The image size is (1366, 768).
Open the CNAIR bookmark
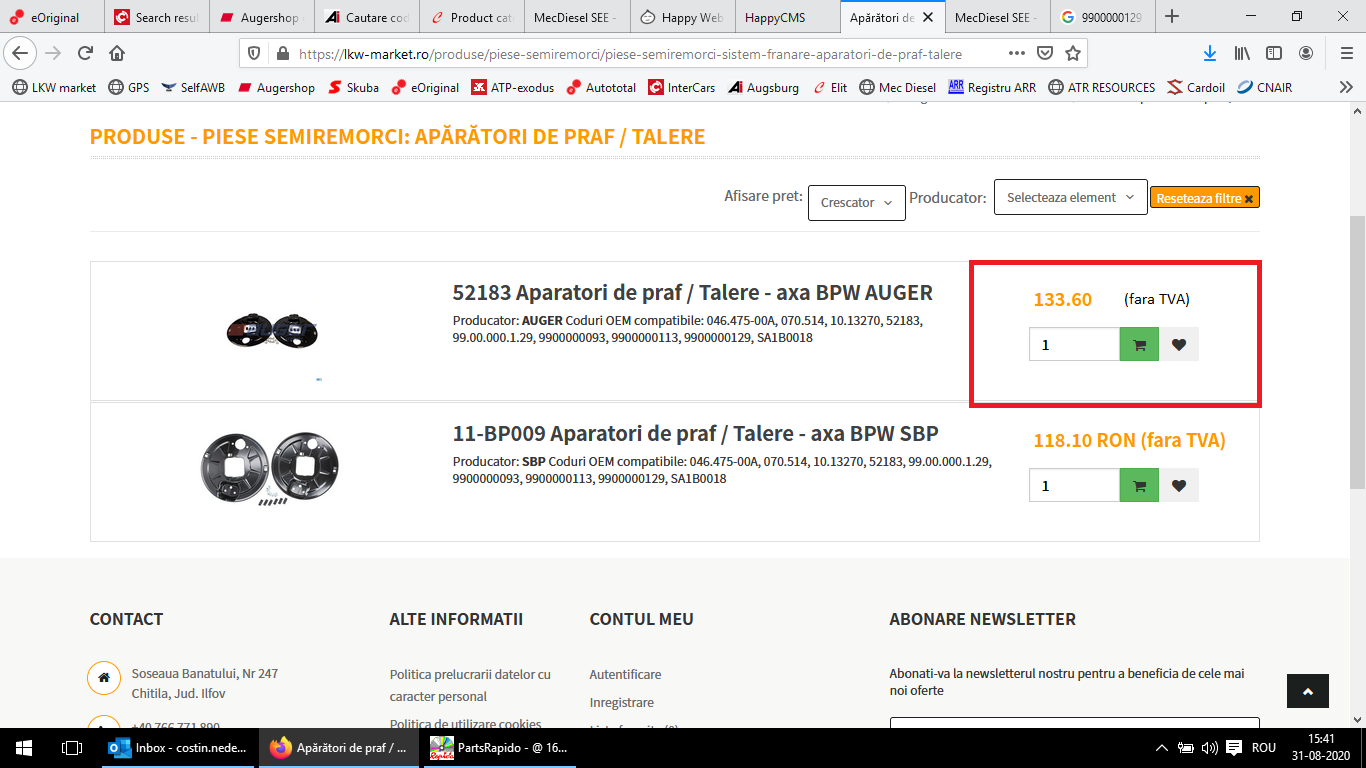(x=1265, y=87)
